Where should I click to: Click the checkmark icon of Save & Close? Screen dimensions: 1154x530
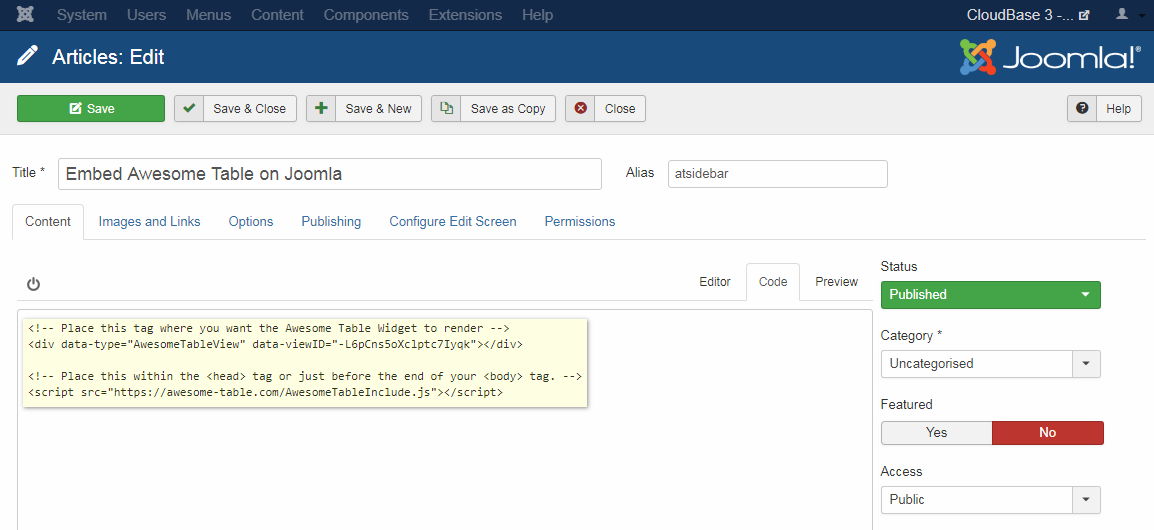(189, 108)
